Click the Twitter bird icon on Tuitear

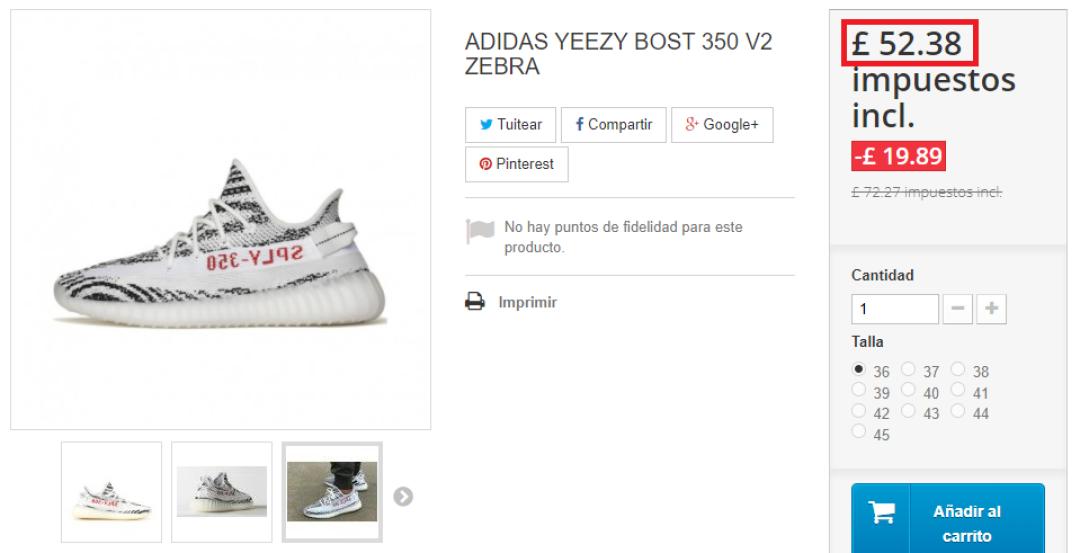click(486, 125)
